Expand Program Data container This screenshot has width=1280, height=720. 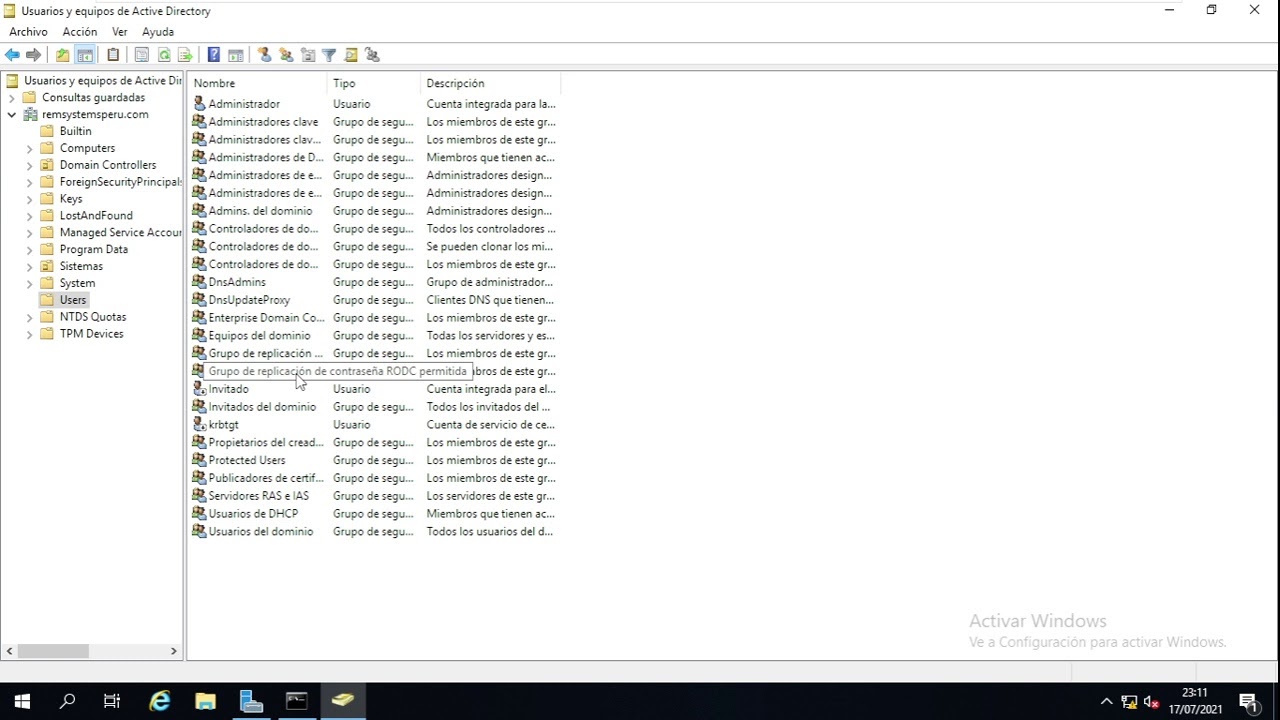(30, 250)
